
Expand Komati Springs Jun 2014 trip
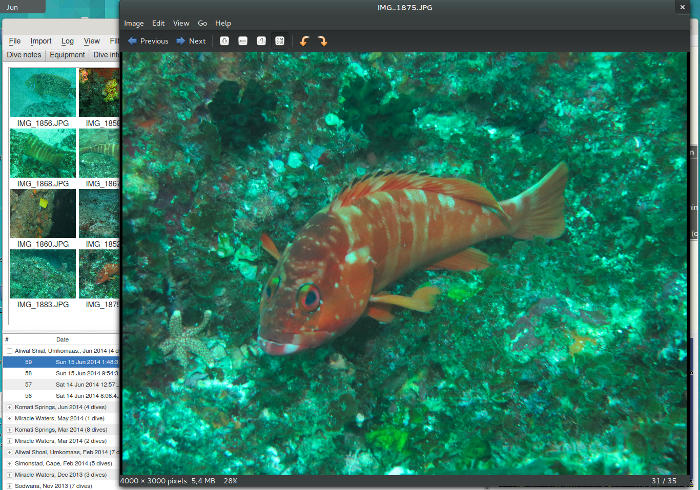tap(9, 407)
